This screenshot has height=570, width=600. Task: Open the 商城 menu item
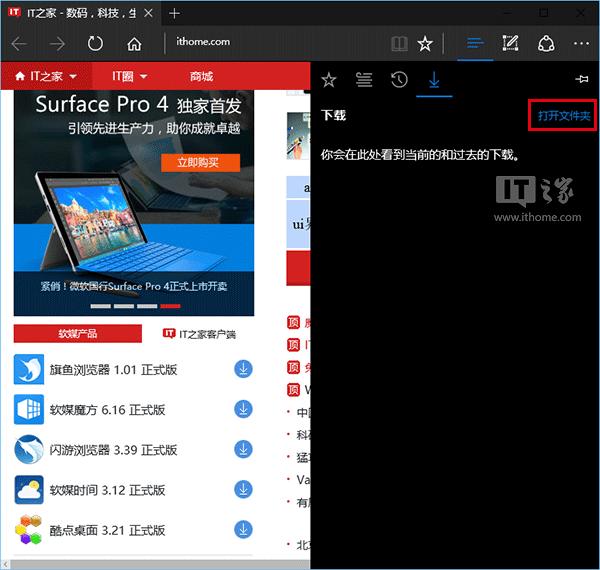pyautogui.click(x=201, y=77)
